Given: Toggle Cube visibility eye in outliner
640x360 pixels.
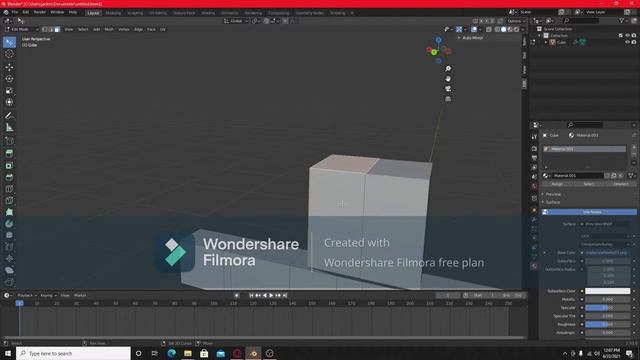Looking at the screenshot, I should tap(627, 42).
